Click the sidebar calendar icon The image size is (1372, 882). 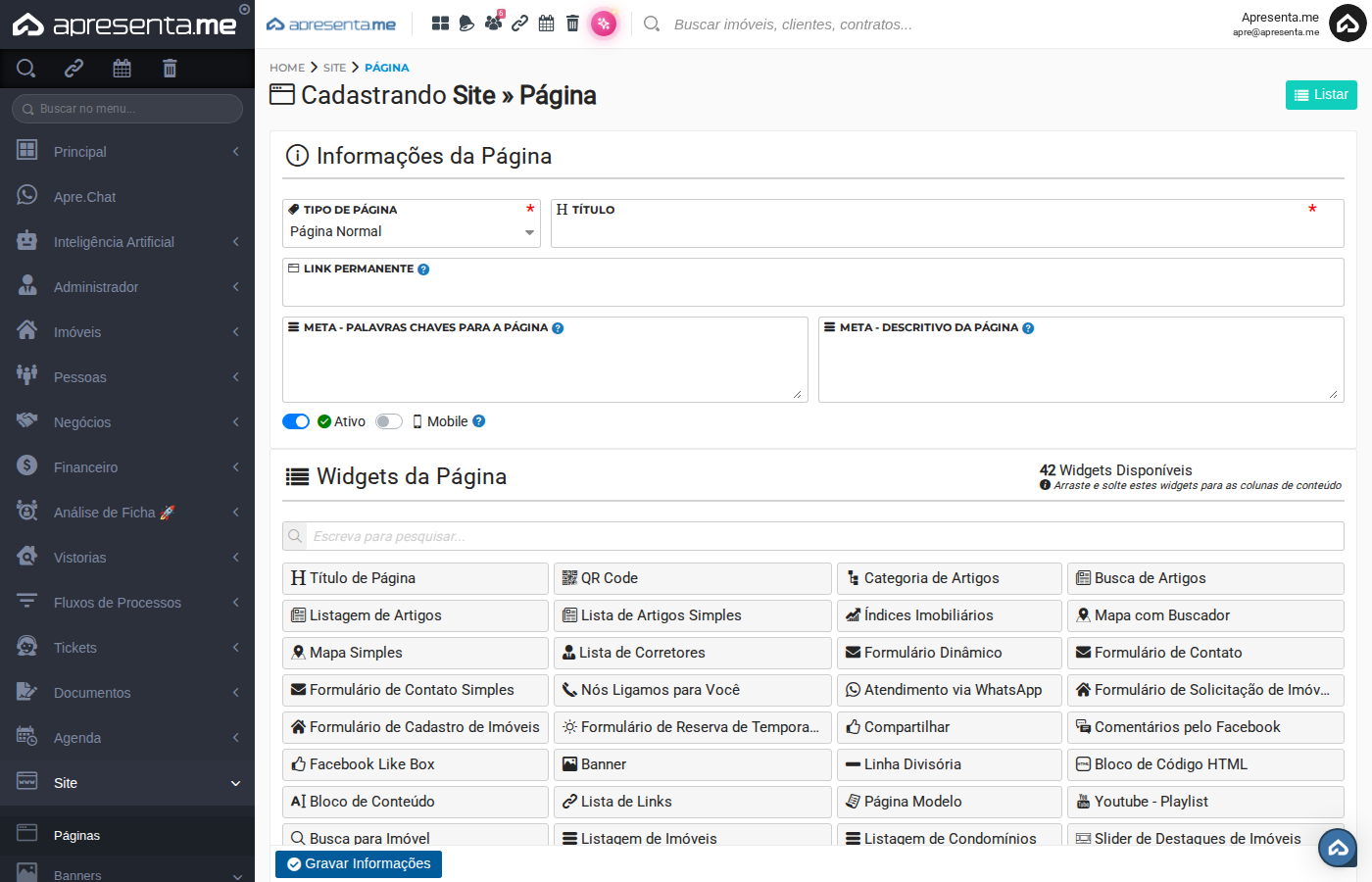tap(122, 69)
